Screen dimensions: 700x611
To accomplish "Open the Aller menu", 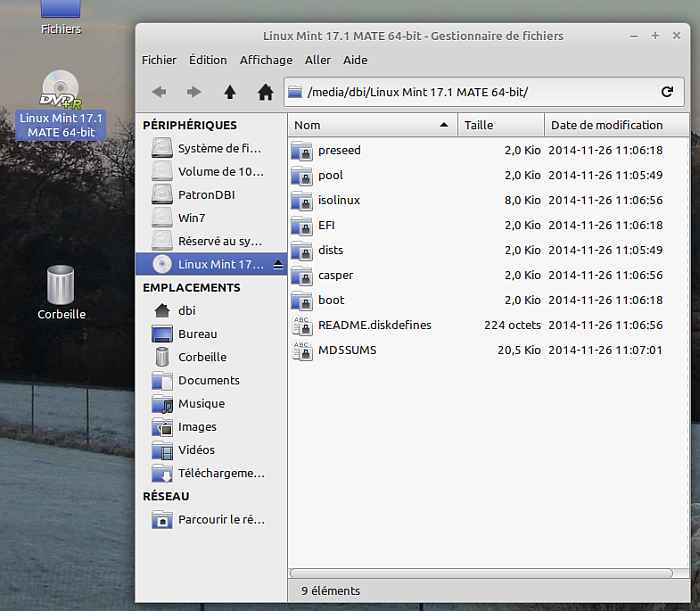I will [318, 60].
